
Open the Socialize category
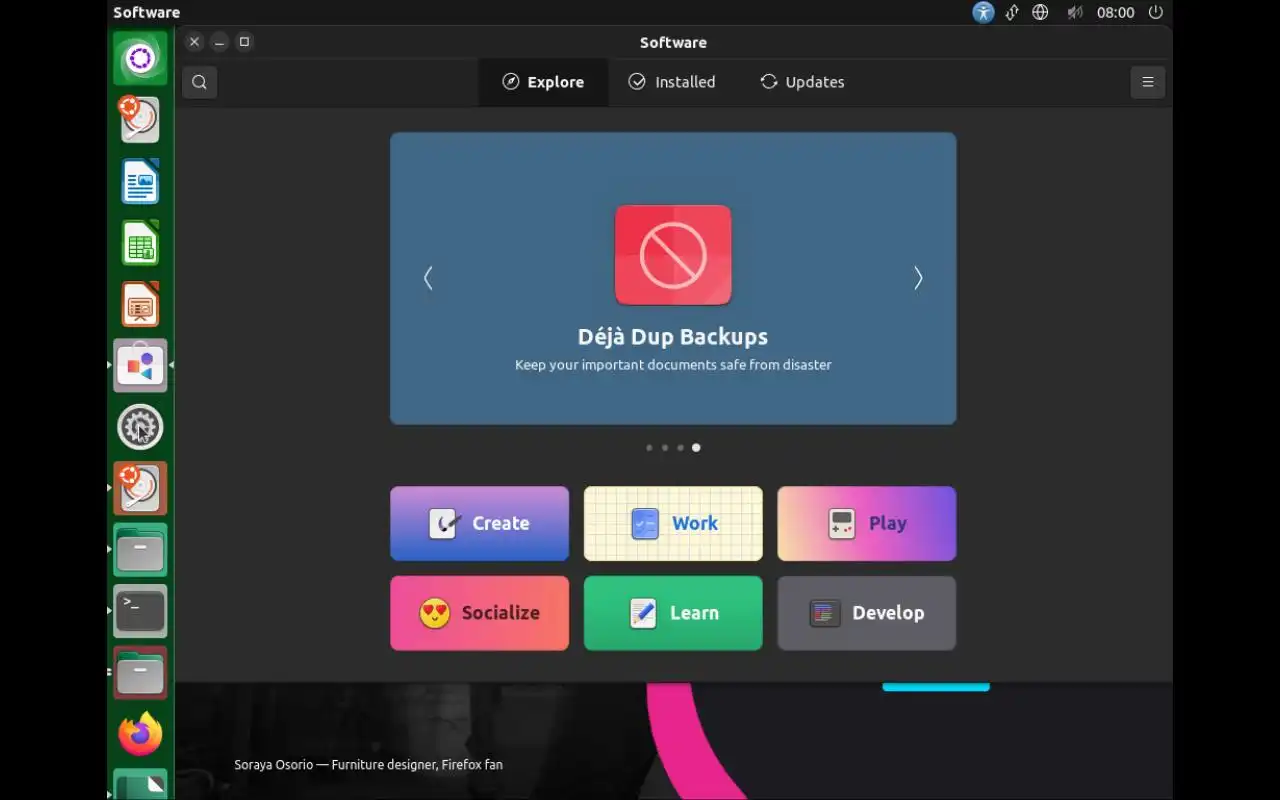click(x=479, y=613)
